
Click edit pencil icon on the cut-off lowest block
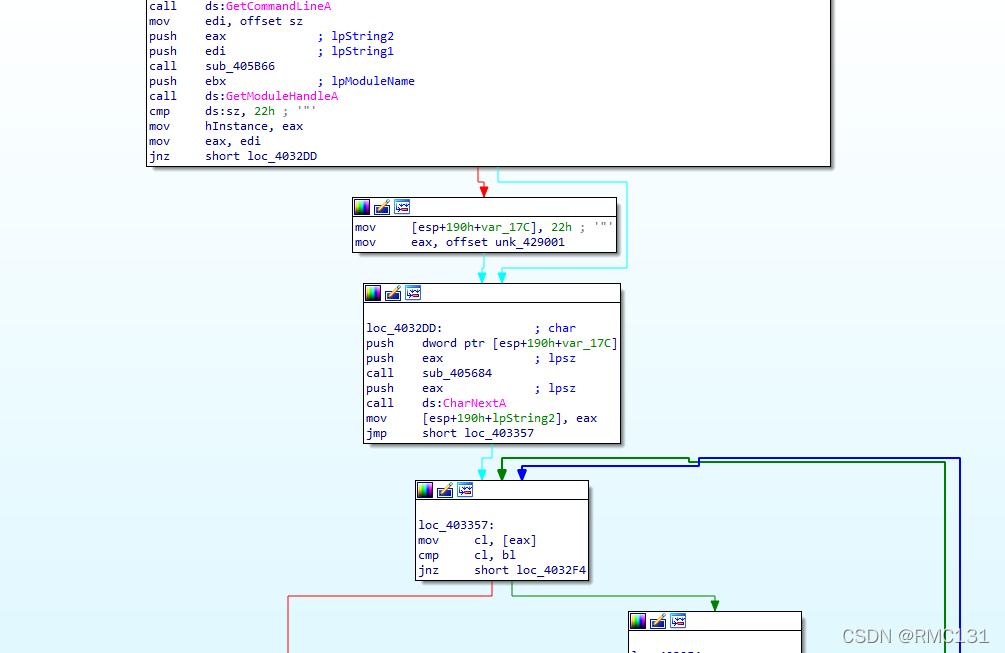(x=658, y=621)
